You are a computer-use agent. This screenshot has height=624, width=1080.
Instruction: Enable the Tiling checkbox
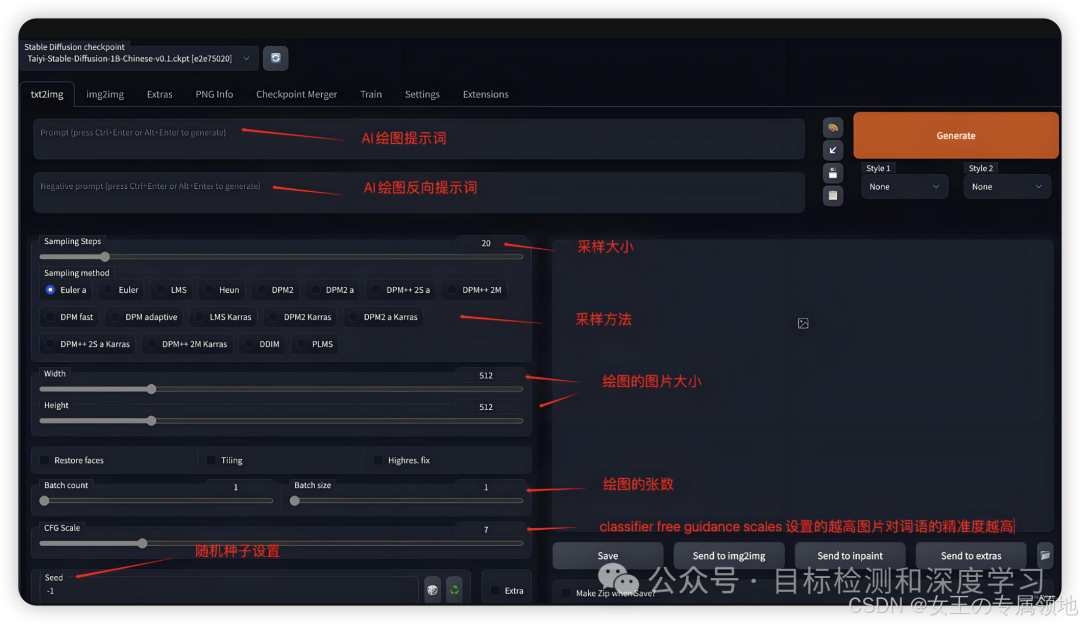point(211,460)
